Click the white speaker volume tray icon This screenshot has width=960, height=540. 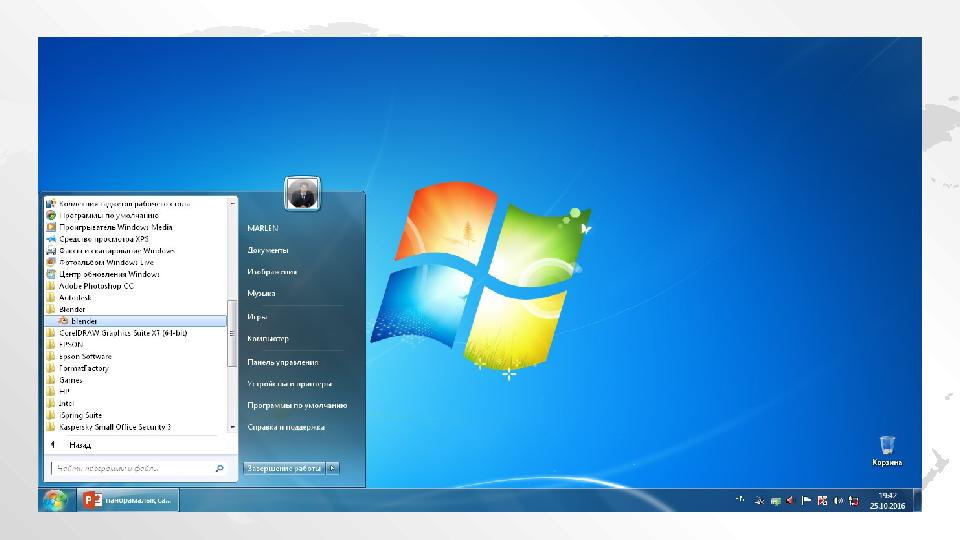838,500
